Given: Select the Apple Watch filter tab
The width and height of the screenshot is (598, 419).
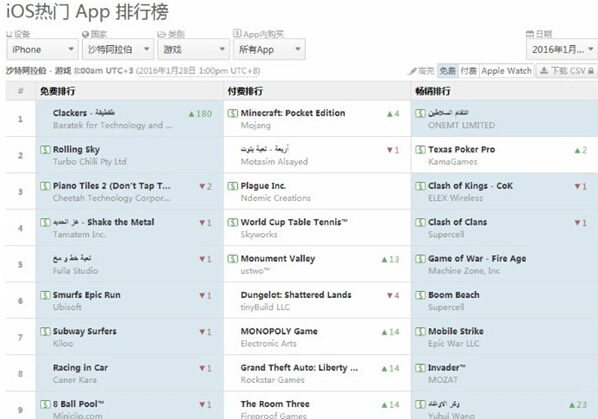Looking at the screenshot, I should click(506, 71).
